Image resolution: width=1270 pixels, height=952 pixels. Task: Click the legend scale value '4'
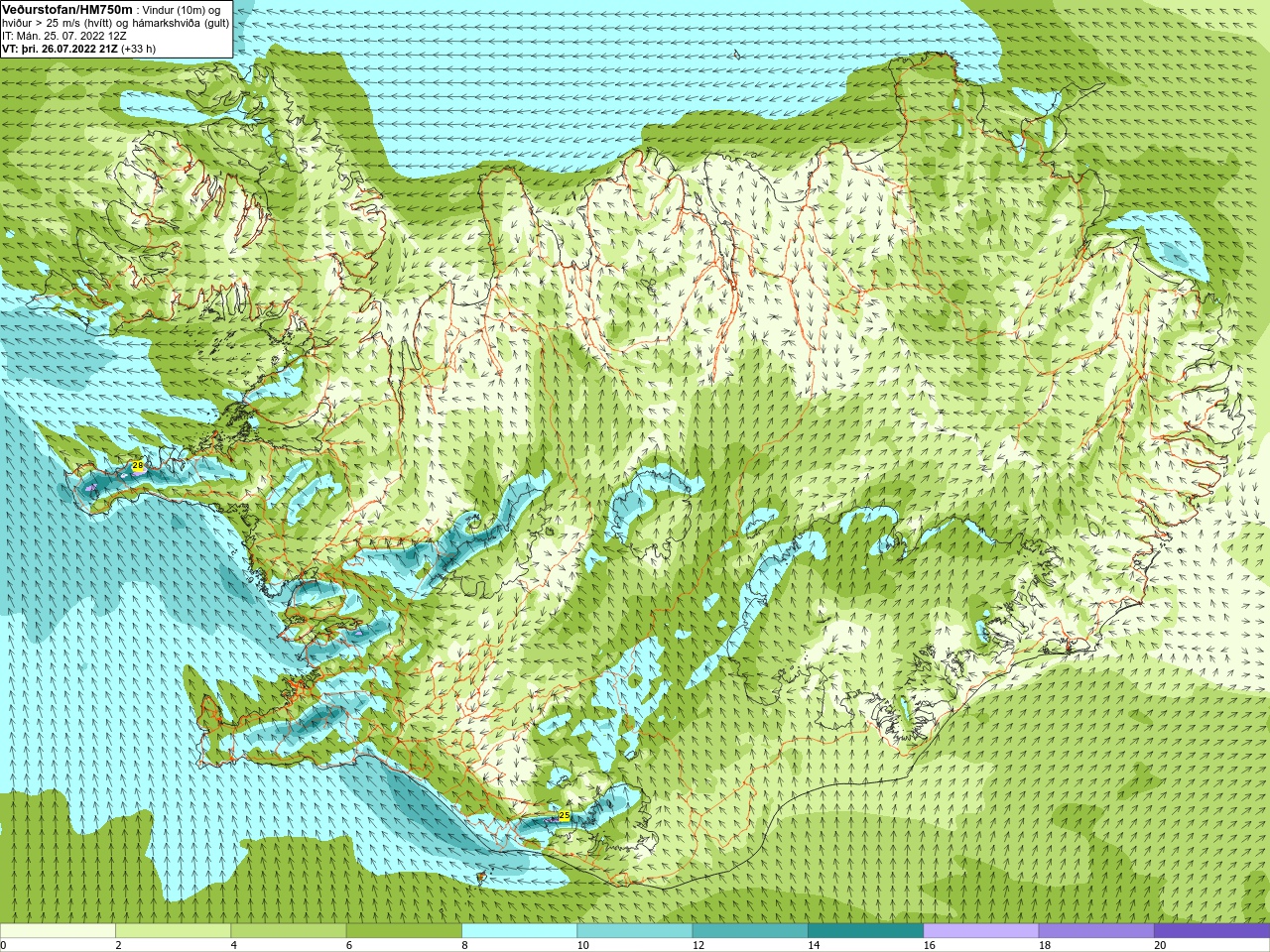[x=233, y=945]
